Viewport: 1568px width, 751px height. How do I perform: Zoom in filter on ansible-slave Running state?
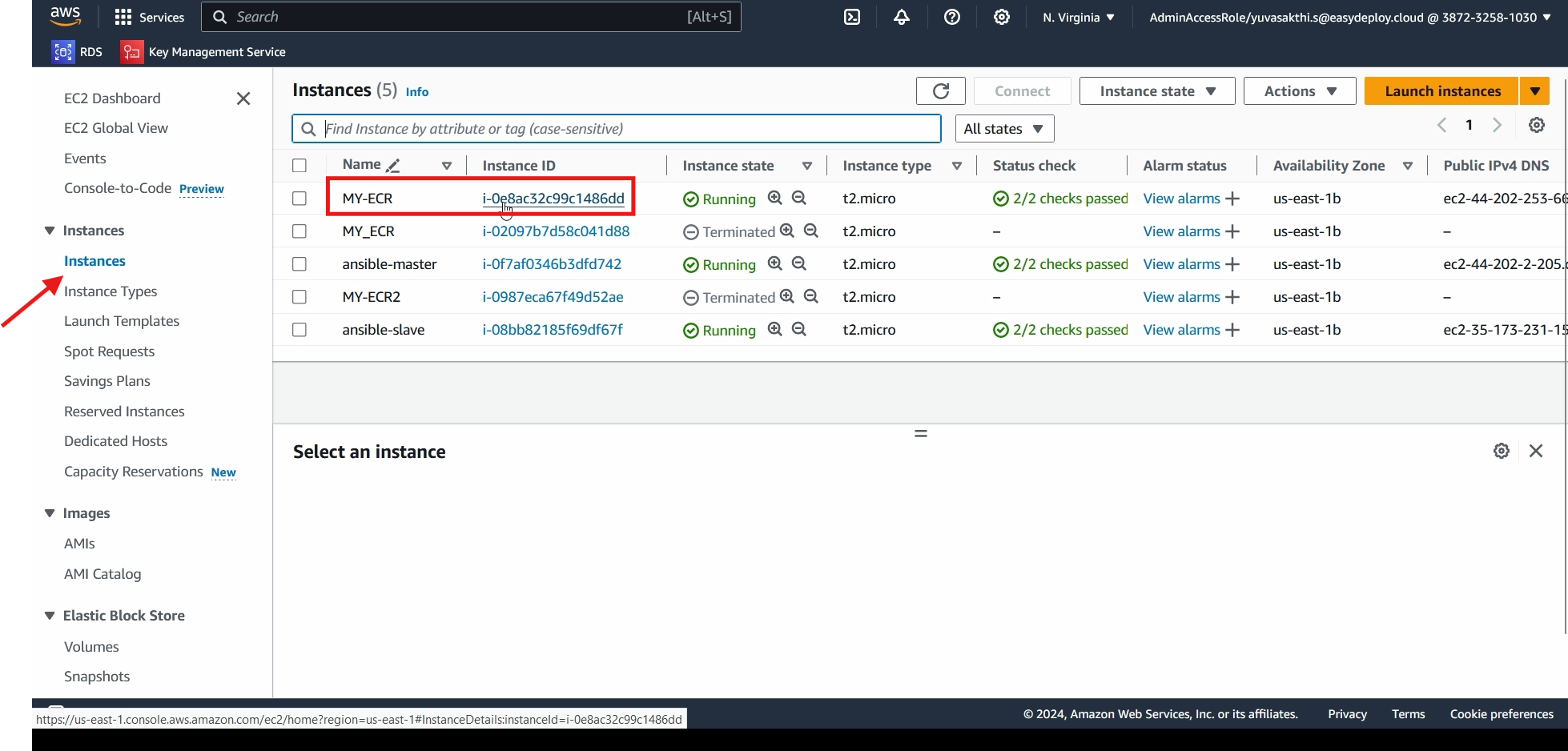tap(775, 329)
